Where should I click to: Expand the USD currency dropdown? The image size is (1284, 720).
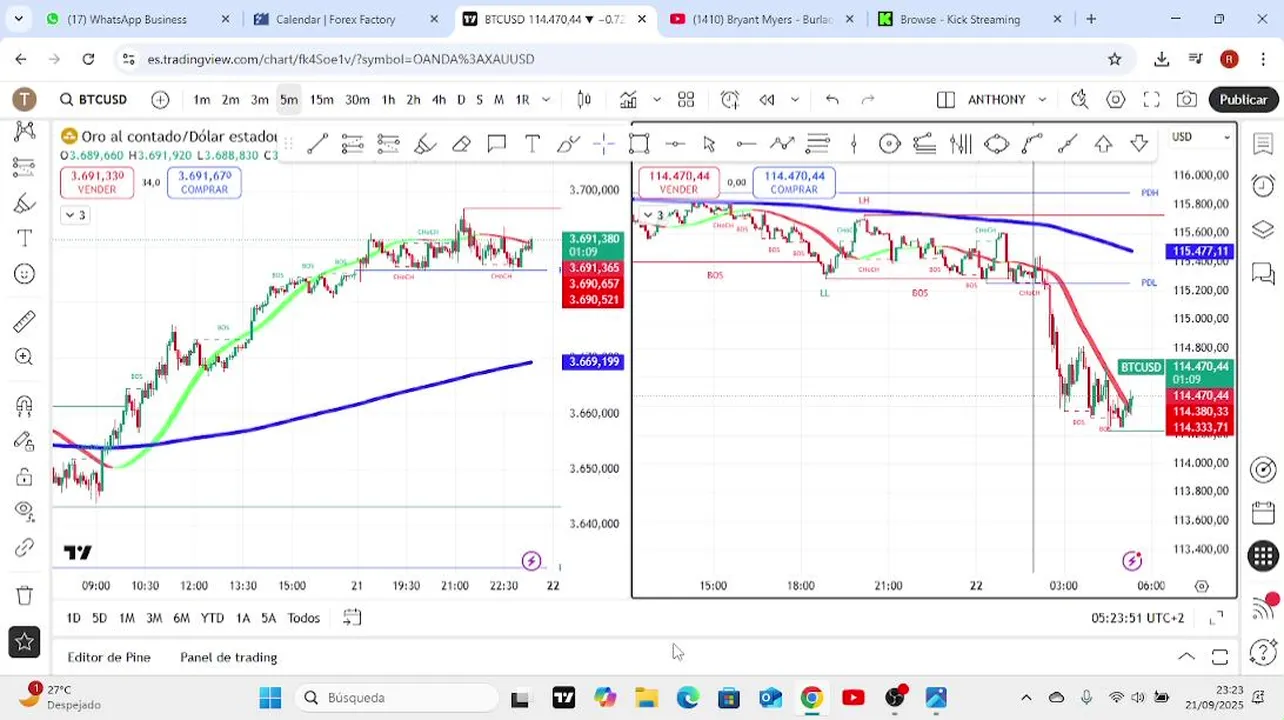click(x=1200, y=137)
